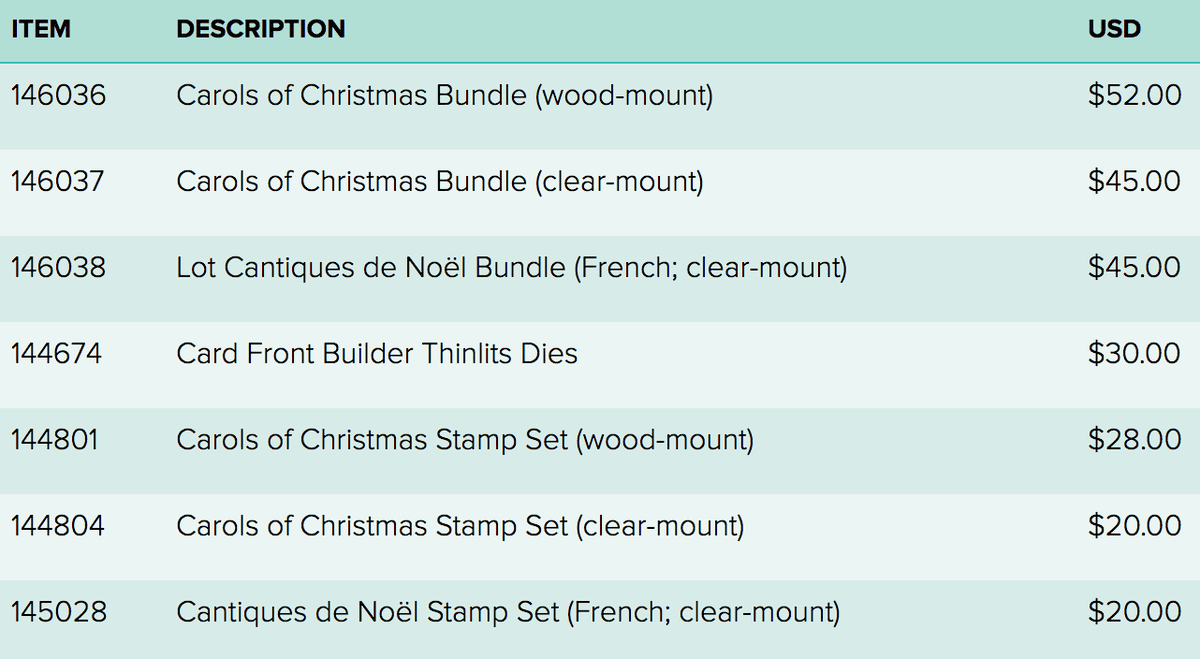The height and width of the screenshot is (659, 1200).
Task: Click Cantiques de Noël Stamp Set description
Action: 508,612
